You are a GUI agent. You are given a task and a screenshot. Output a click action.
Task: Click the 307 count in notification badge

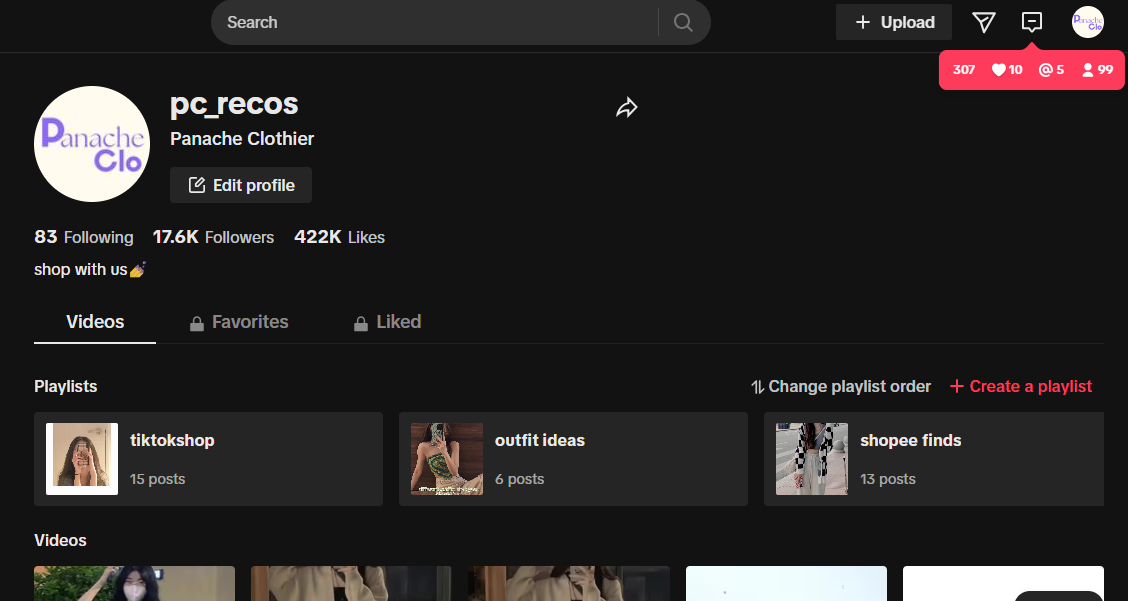964,70
